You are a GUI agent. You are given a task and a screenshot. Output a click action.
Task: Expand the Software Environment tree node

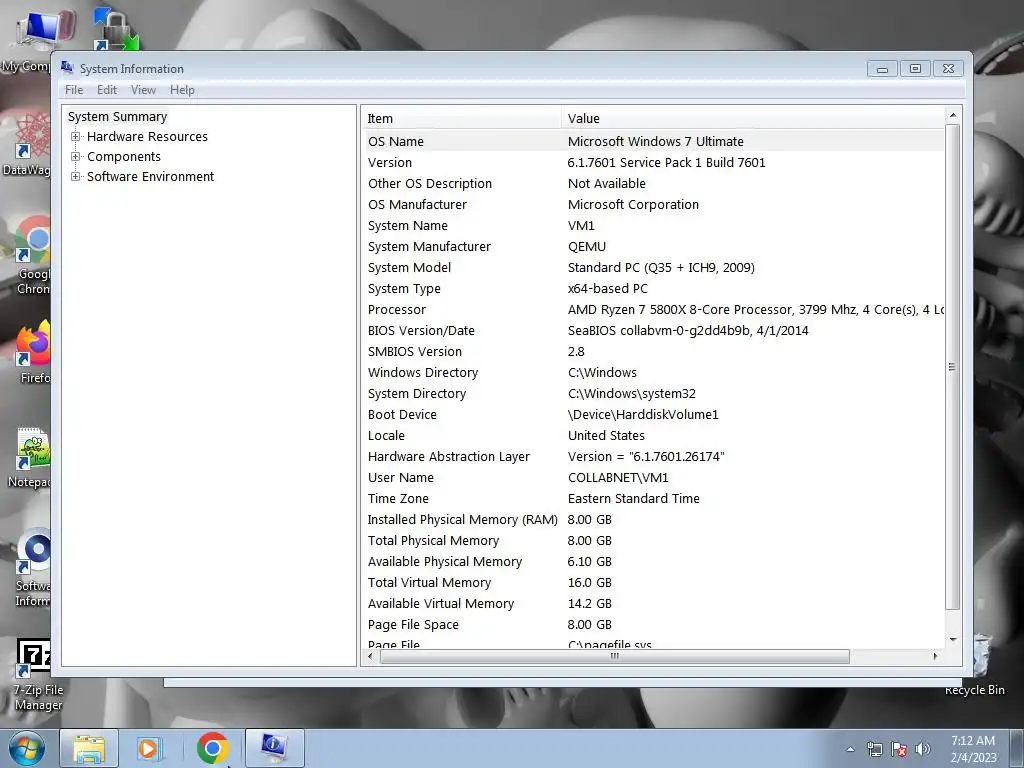click(x=76, y=176)
